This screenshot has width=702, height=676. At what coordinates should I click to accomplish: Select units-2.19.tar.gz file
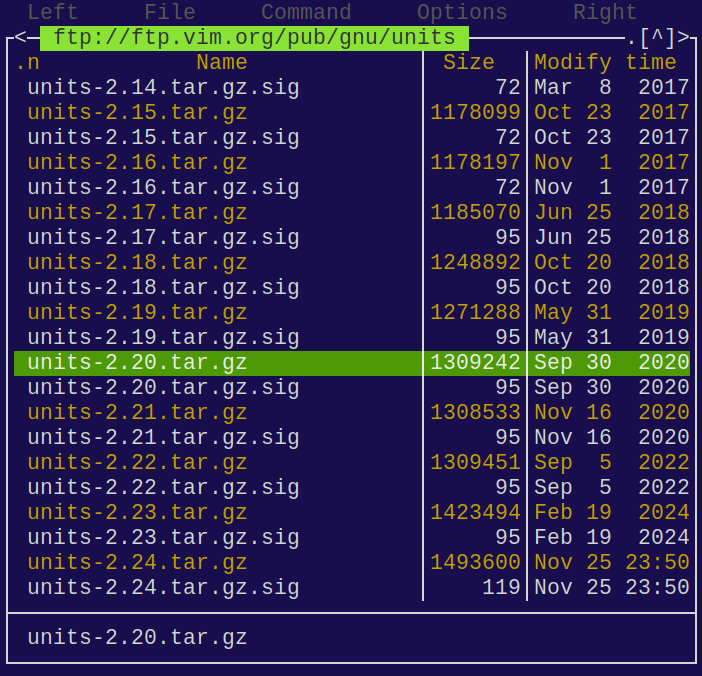(x=137, y=313)
